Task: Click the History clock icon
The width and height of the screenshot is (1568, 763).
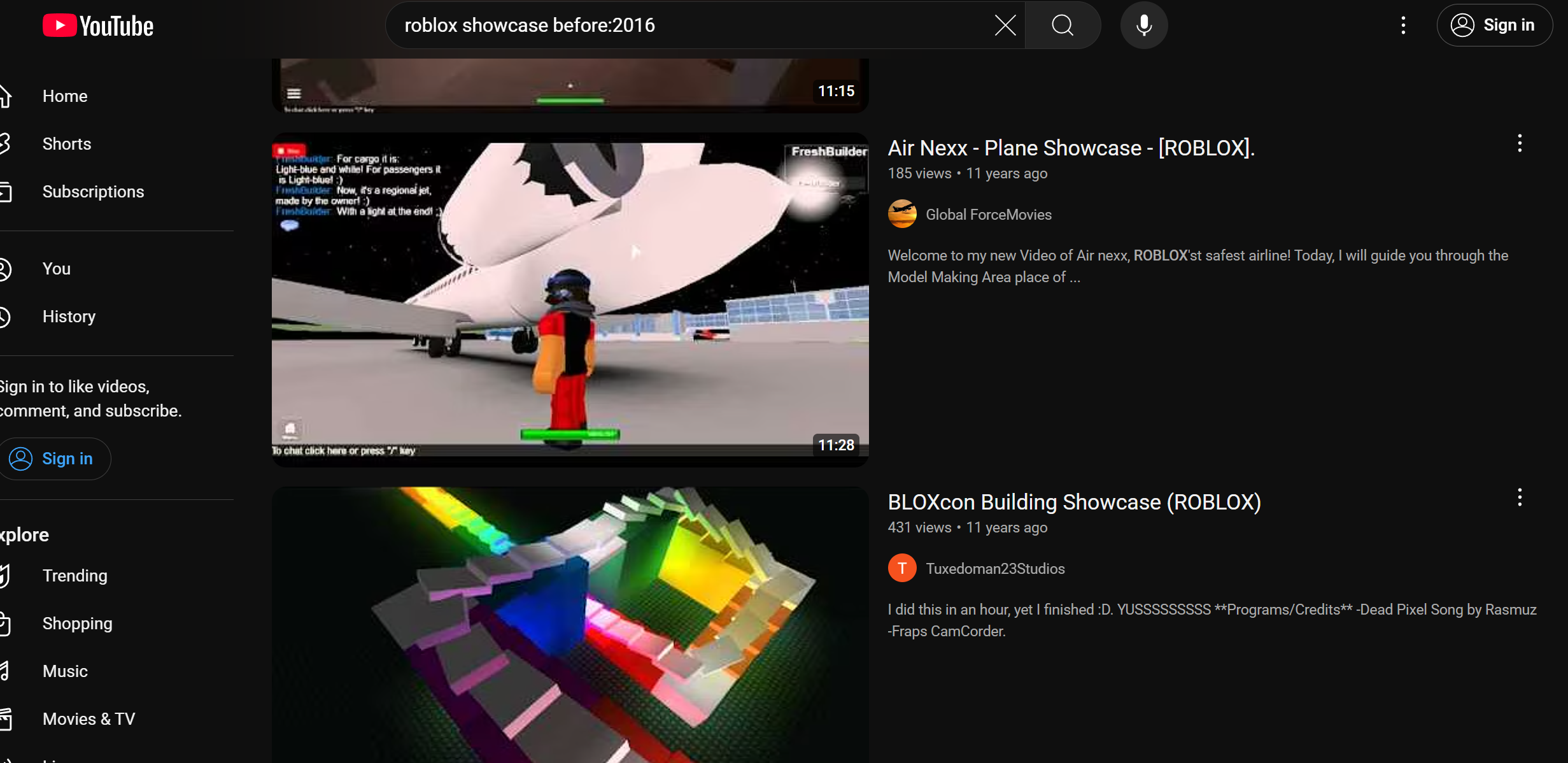Action: click(x=5, y=317)
